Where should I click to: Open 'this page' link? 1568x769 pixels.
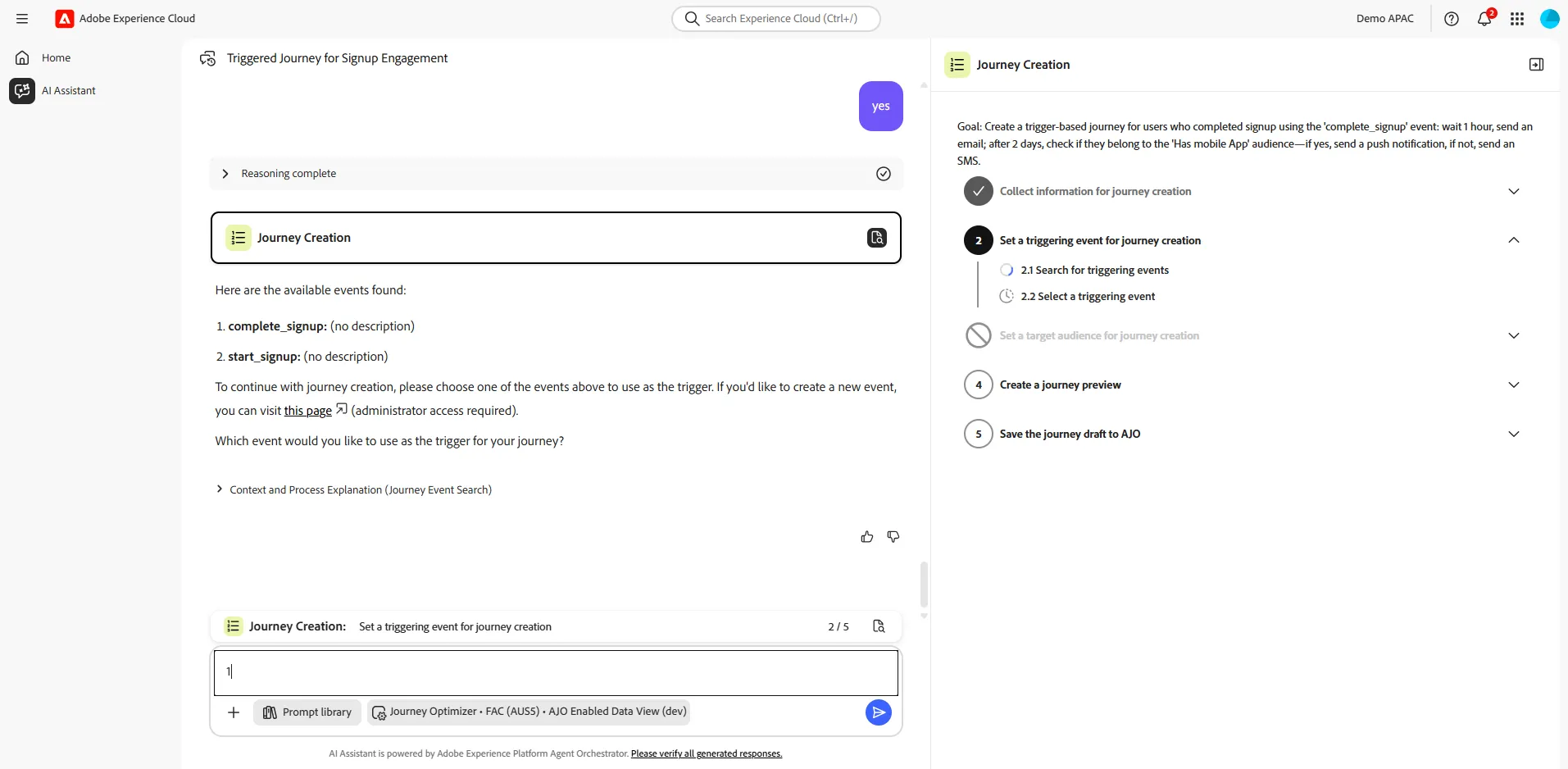pyautogui.click(x=308, y=411)
